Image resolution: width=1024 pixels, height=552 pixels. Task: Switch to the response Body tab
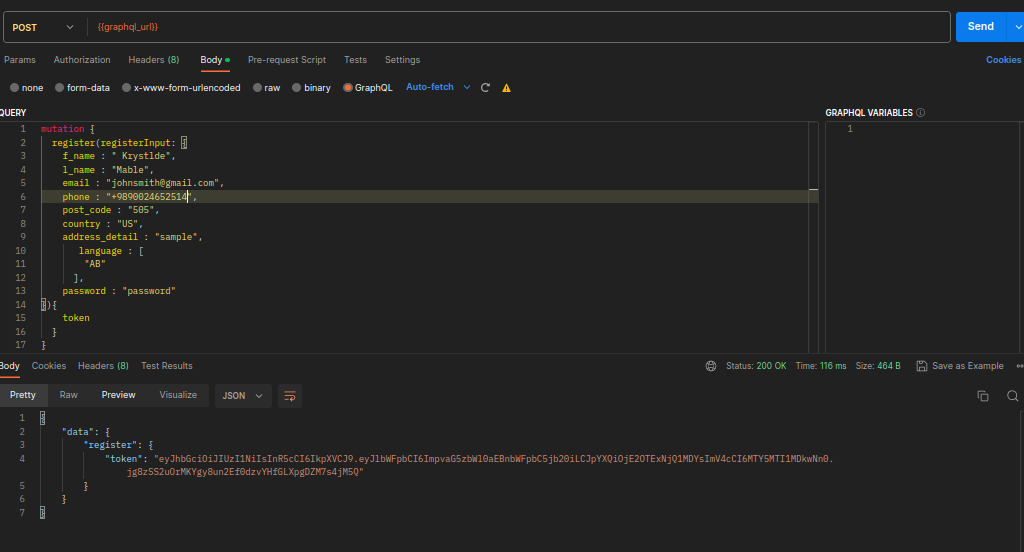tap(10, 366)
